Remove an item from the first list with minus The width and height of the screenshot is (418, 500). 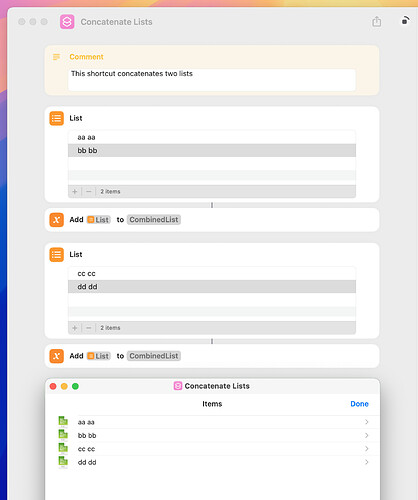tap(89, 191)
